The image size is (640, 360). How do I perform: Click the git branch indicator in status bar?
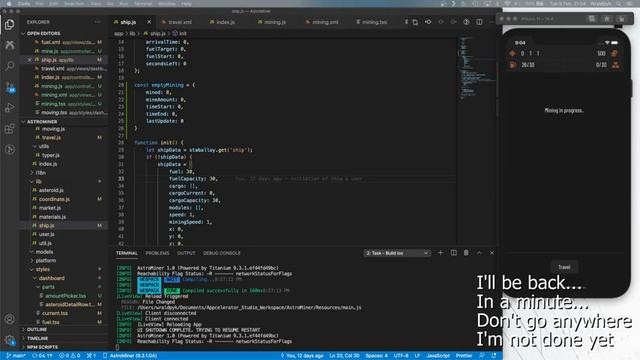pyautogui.click(x=16, y=356)
